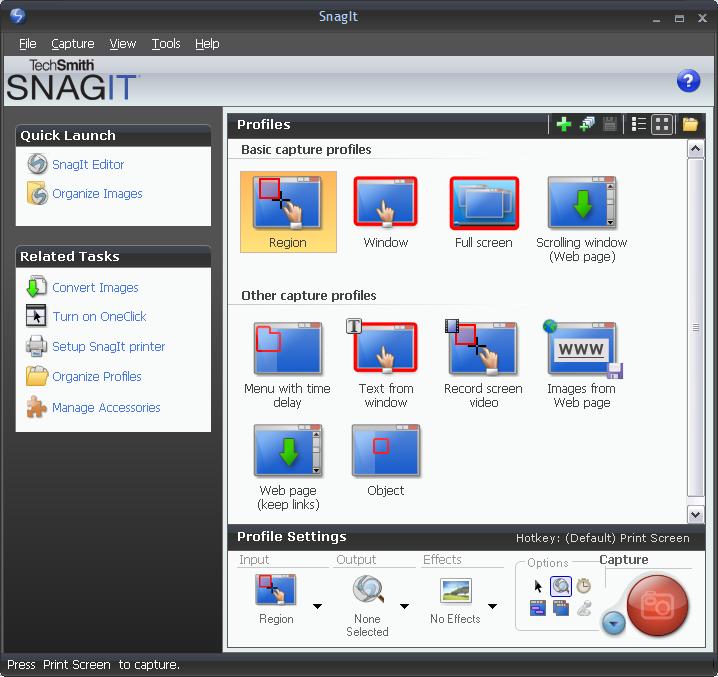Click the Manage Accessories puzzle icon

[x=37, y=407]
